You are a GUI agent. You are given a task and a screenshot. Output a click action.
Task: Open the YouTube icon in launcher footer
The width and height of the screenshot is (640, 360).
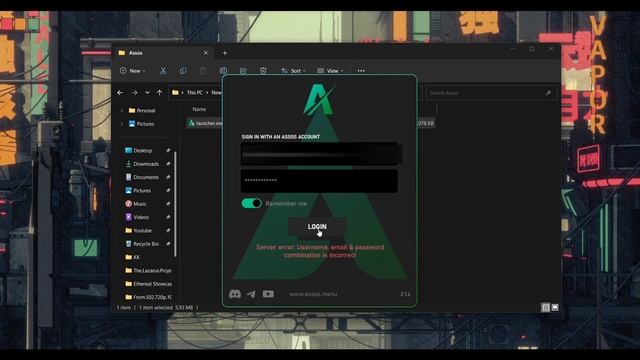click(268, 294)
